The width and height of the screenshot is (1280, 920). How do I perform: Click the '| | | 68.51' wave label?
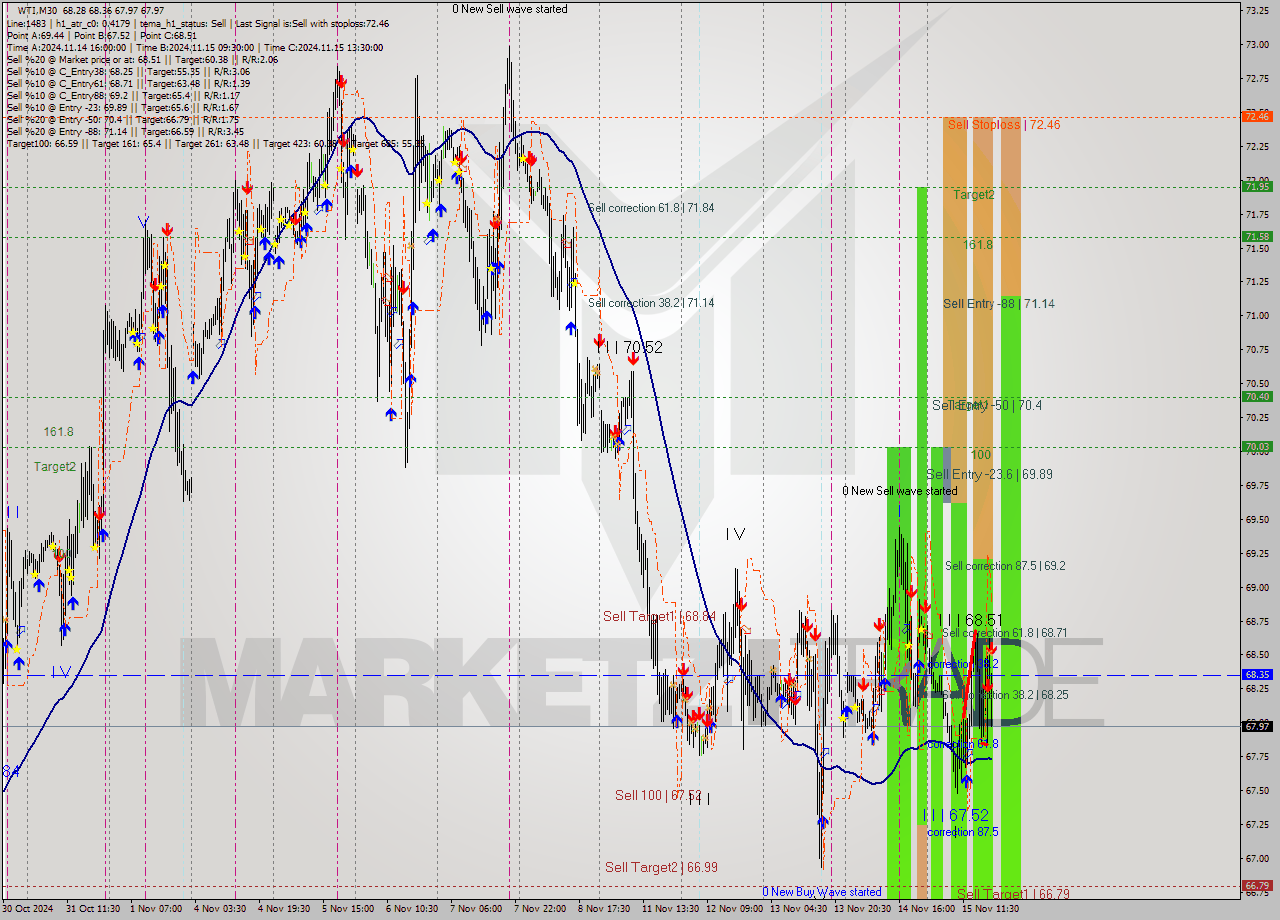[969, 620]
